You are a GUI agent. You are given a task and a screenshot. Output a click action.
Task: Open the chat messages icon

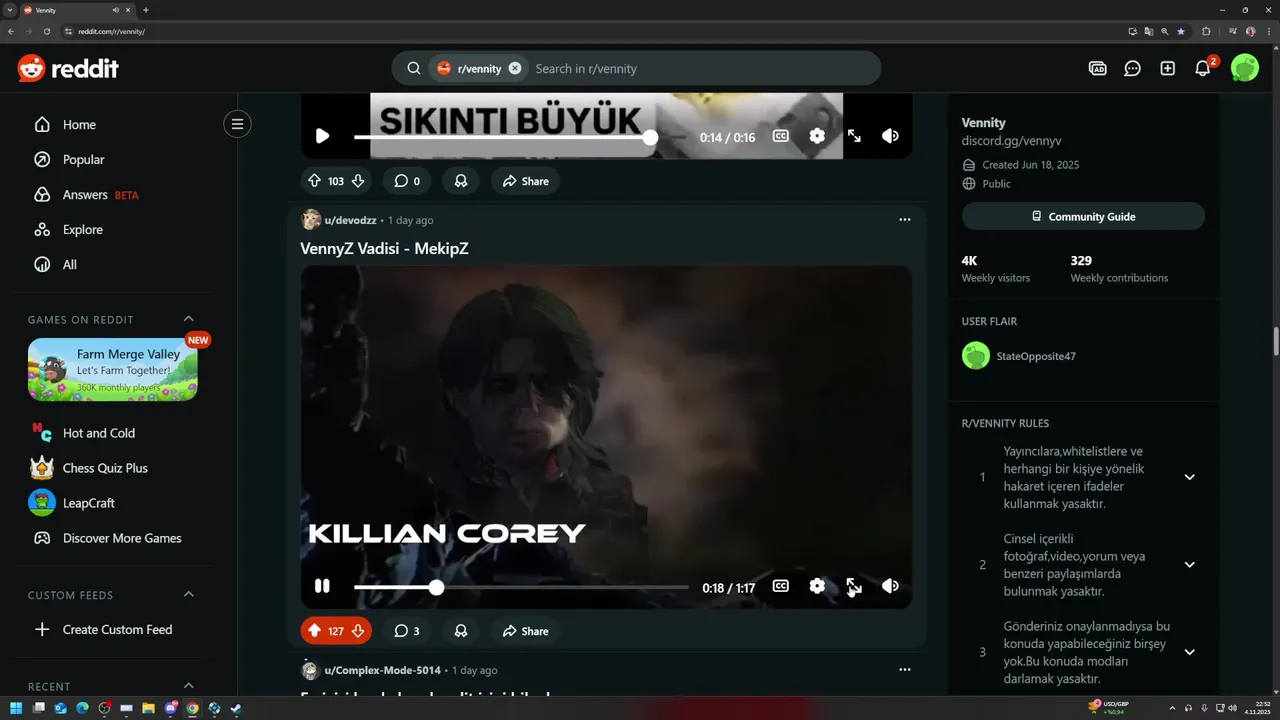click(1132, 68)
